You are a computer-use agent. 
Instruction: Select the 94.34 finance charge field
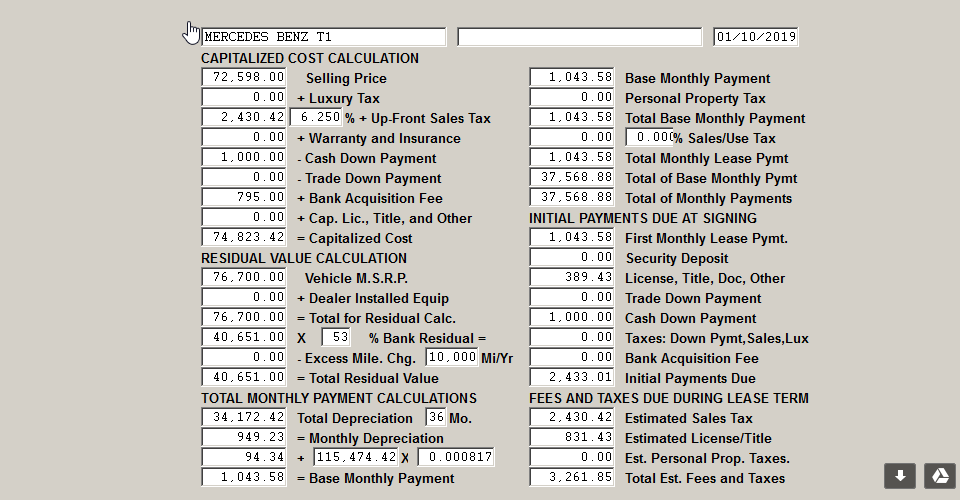[244, 457]
